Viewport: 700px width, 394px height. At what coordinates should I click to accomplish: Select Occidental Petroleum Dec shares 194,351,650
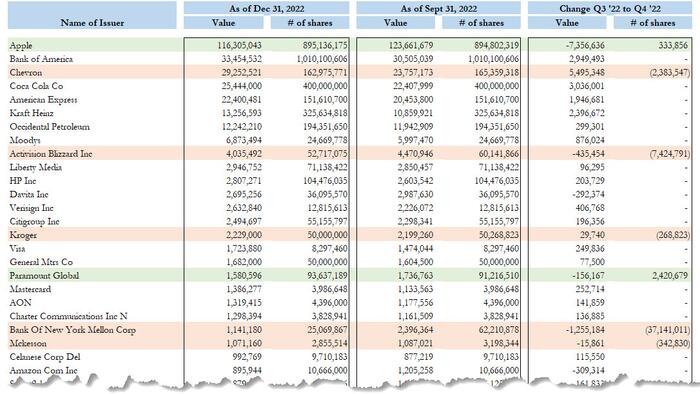point(325,126)
